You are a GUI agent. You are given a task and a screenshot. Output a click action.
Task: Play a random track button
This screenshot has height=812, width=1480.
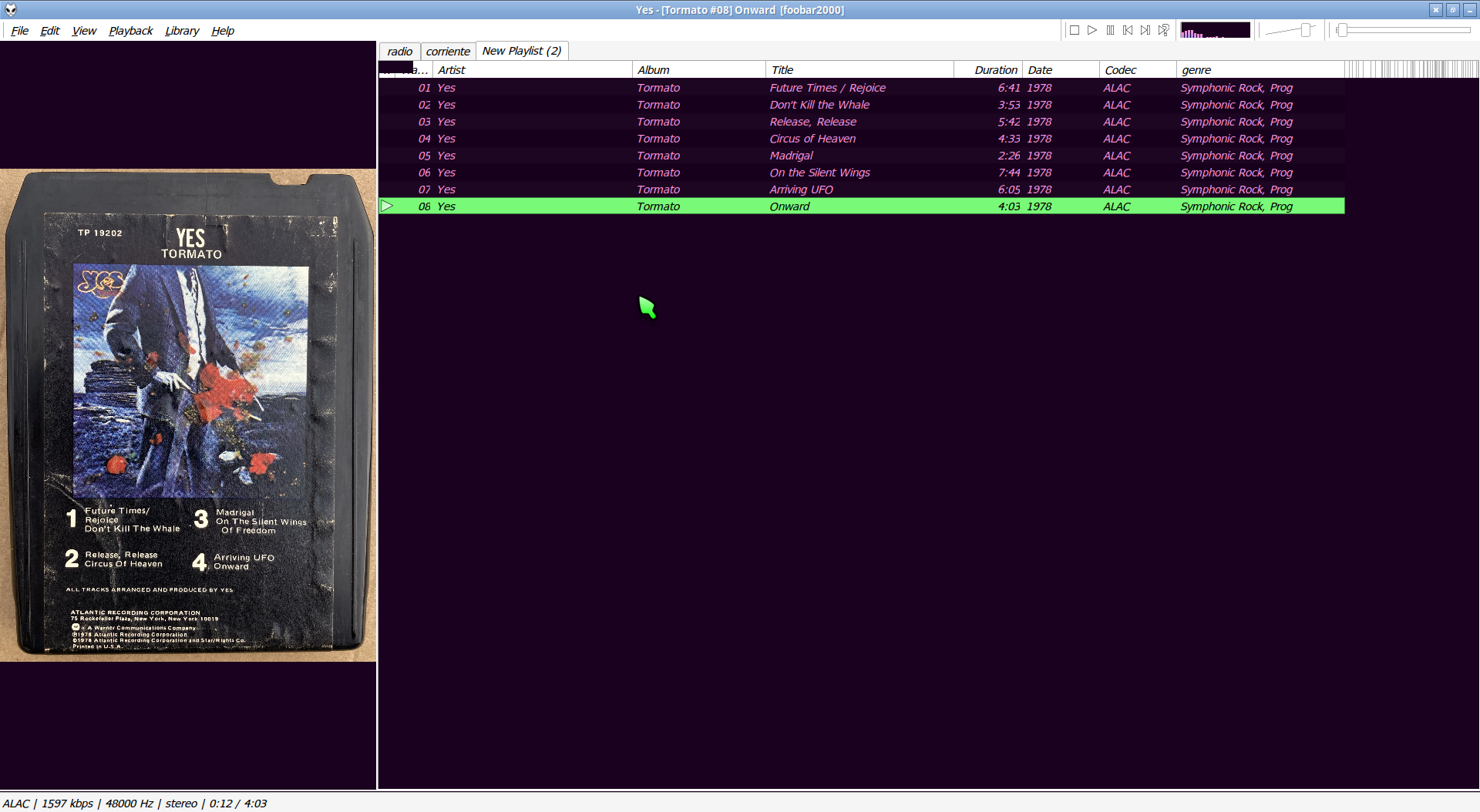tap(1163, 30)
